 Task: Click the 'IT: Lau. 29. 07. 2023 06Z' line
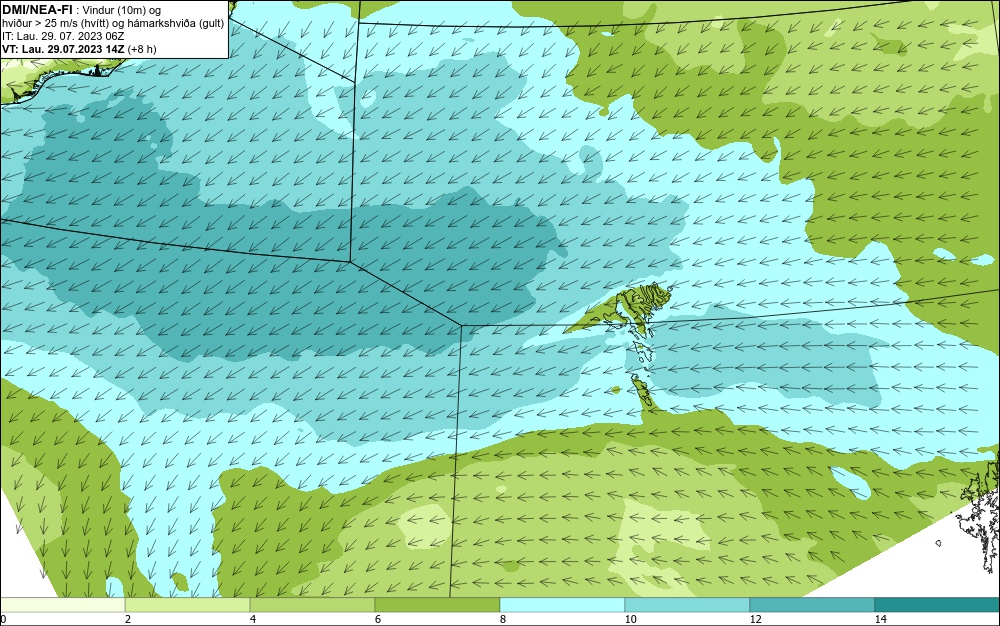(63, 36)
